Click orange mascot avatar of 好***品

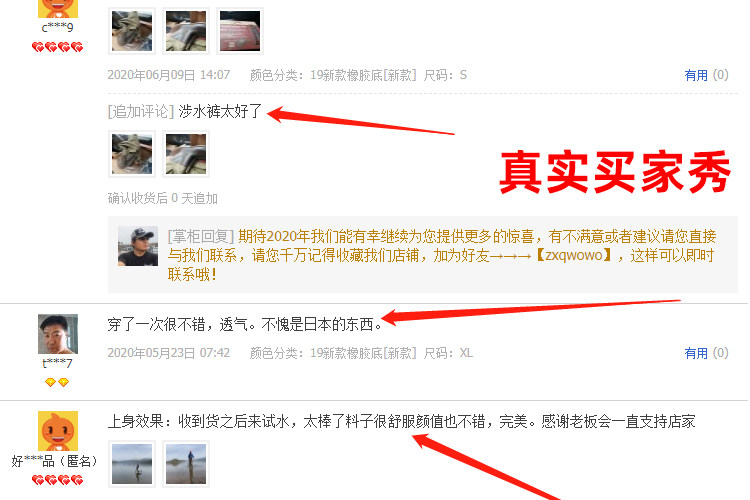pos(58,431)
